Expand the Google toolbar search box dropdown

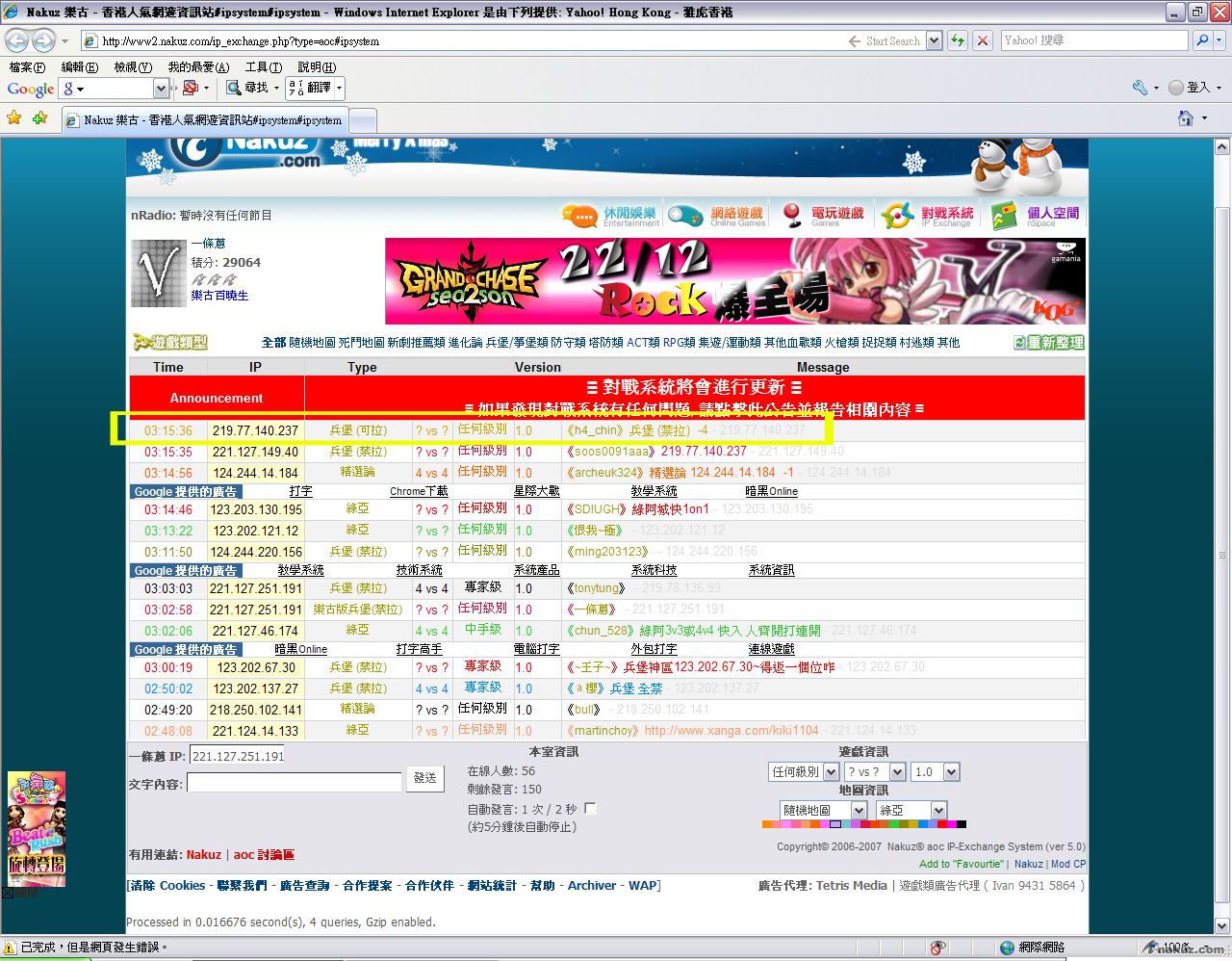162,88
